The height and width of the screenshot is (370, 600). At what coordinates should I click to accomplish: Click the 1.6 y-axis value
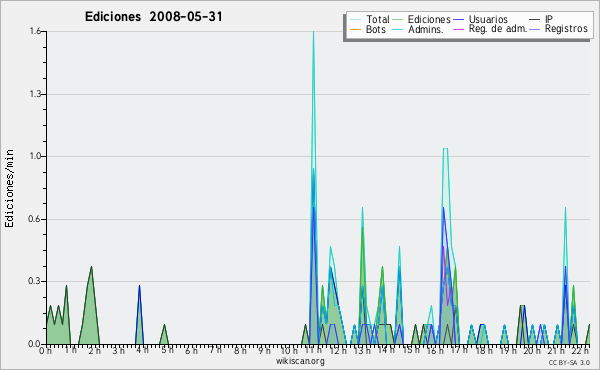tap(35, 31)
